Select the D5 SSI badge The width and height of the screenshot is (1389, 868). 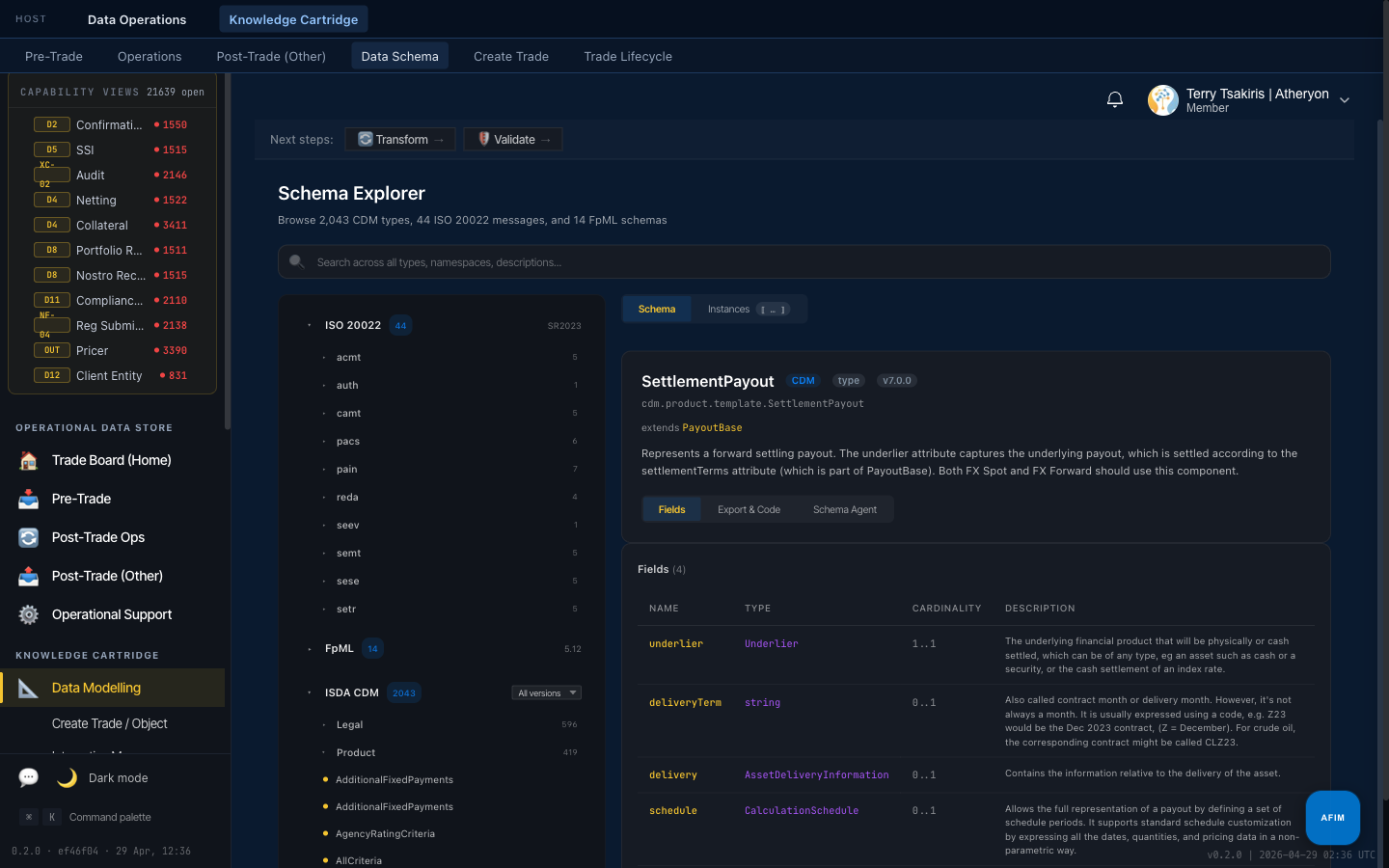coord(52,149)
